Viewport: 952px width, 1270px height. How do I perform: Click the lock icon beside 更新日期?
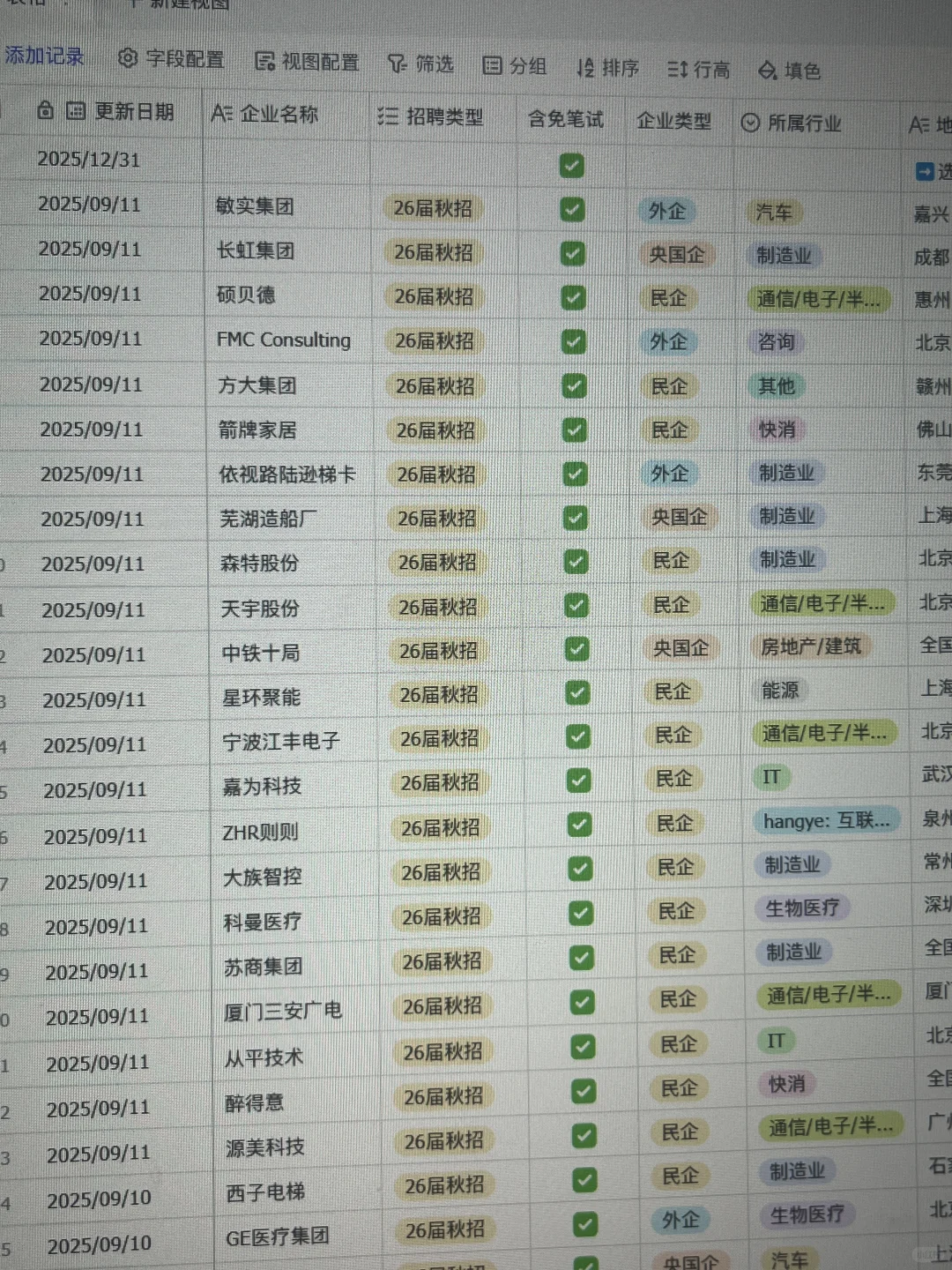[x=46, y=109]
